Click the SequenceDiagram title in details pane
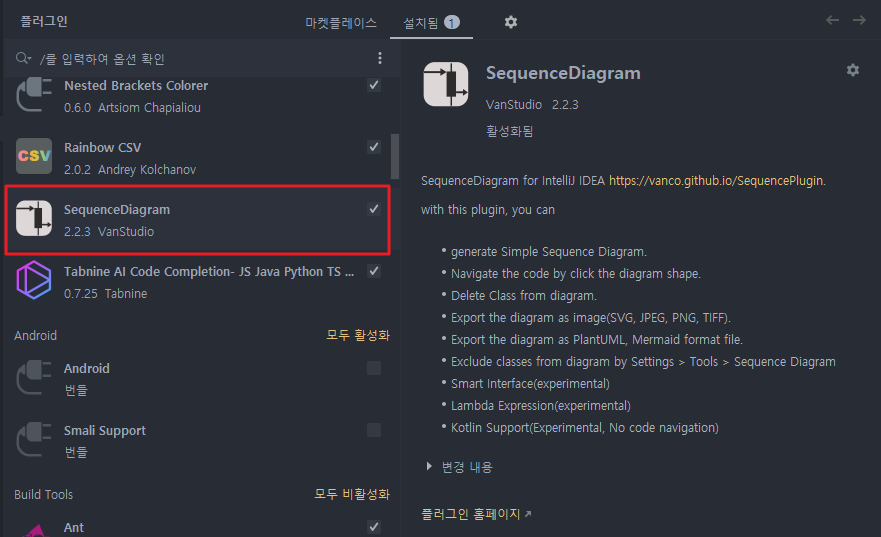Viewport: 881px width, 537px height. point(563,73)
